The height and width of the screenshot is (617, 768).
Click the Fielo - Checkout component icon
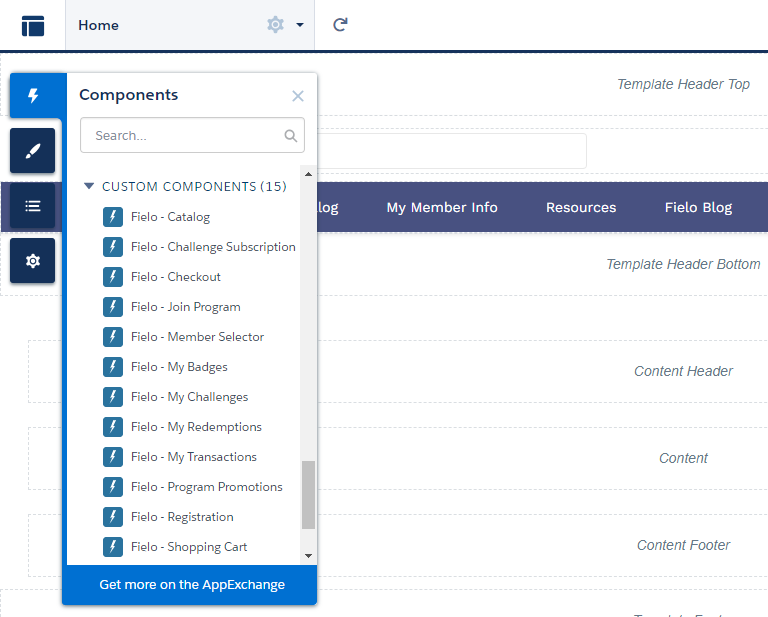point(113,277)
